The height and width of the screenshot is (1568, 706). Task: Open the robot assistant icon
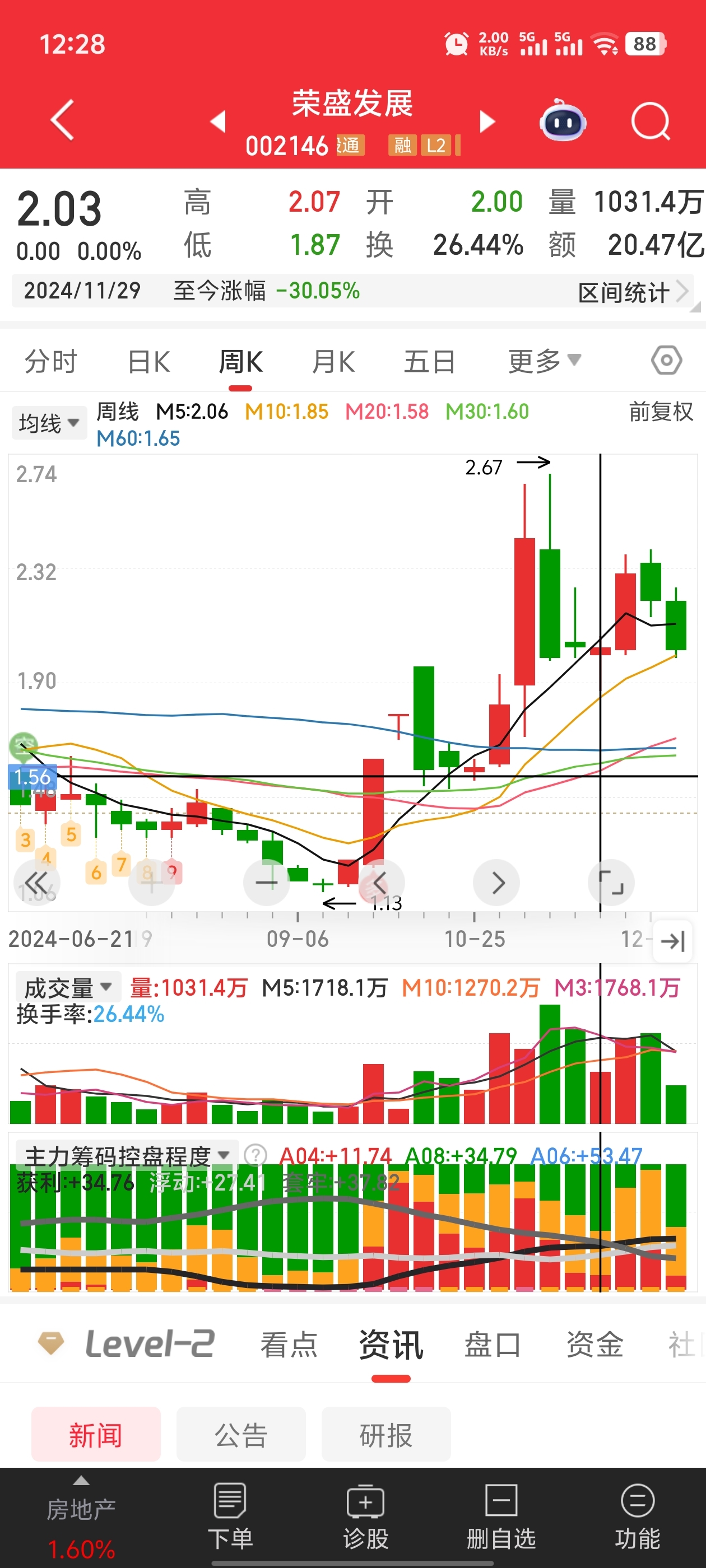point(563,120)
